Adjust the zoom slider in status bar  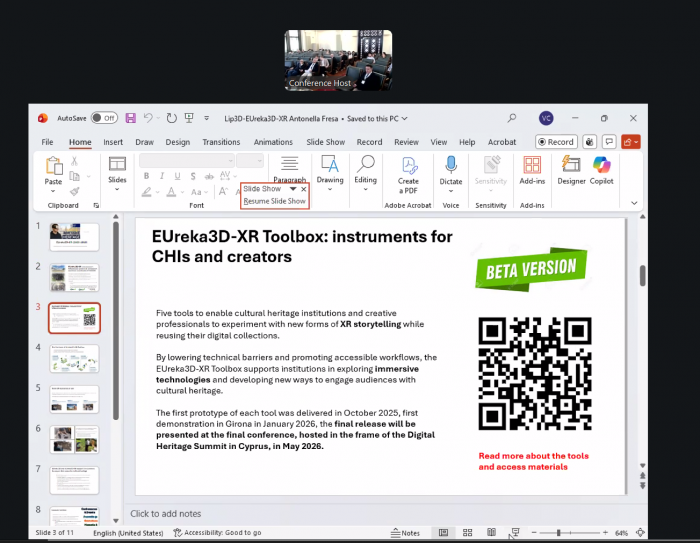(x=558, y=533)
